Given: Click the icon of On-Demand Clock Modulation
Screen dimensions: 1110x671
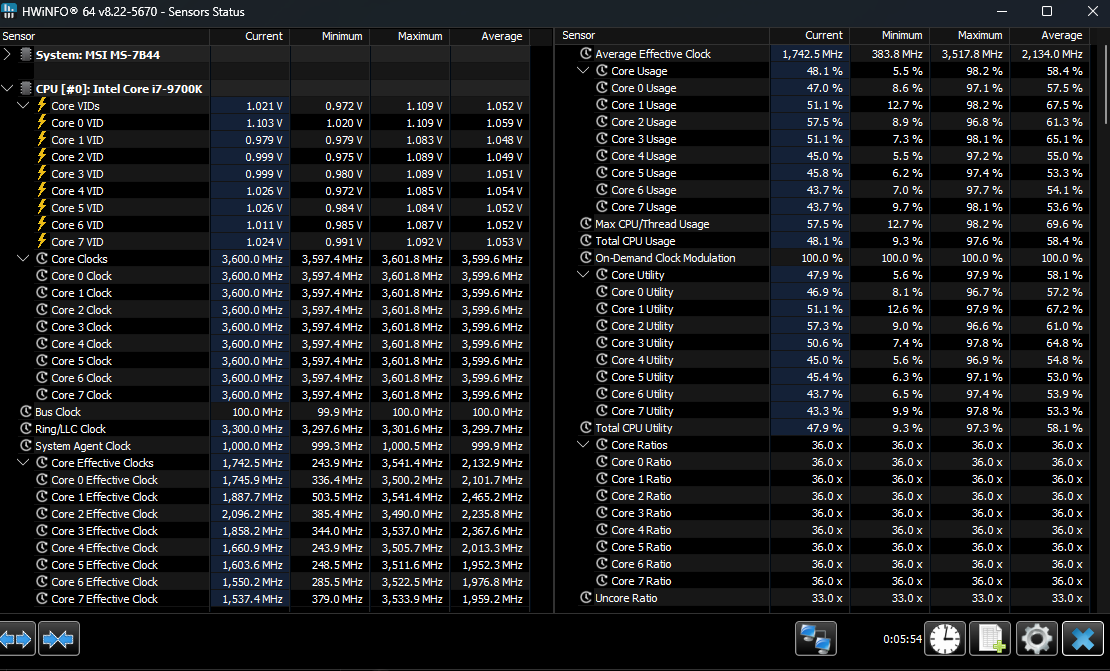Looking at the screenshot, I should click(585, 257).
